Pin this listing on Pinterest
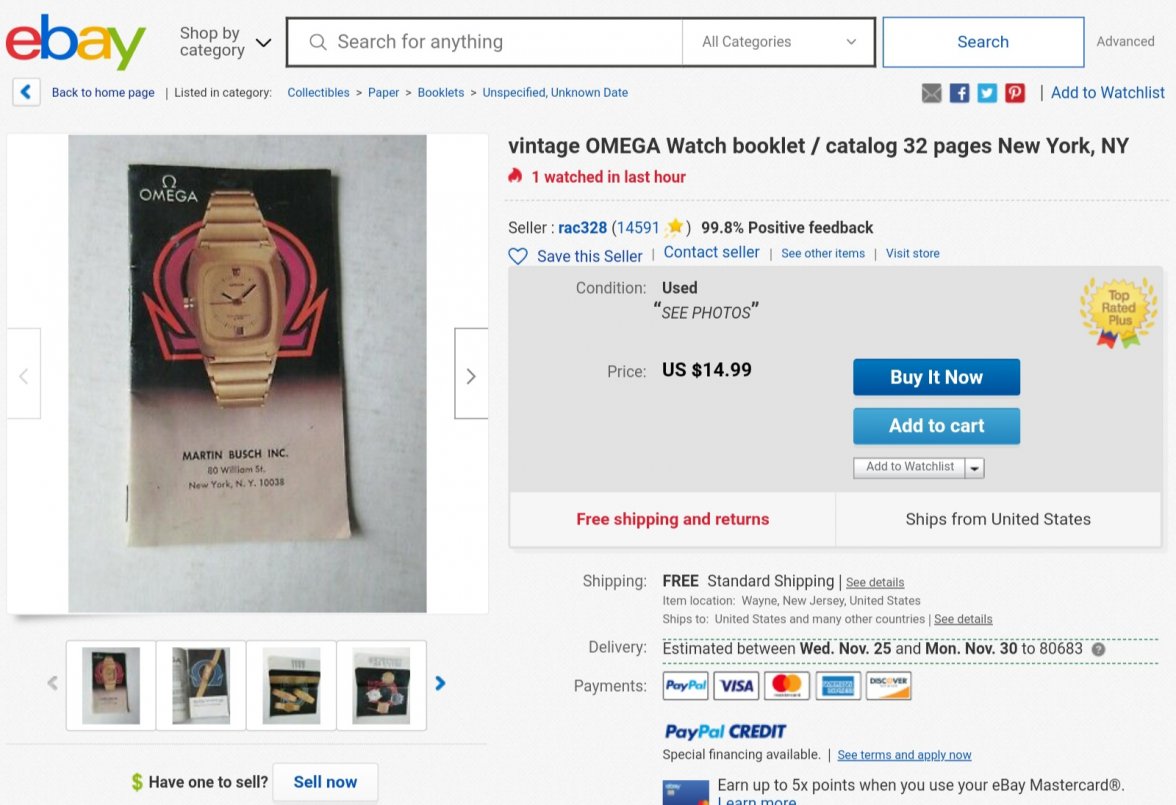The image size is (1176, 805). click(1015, 93)
